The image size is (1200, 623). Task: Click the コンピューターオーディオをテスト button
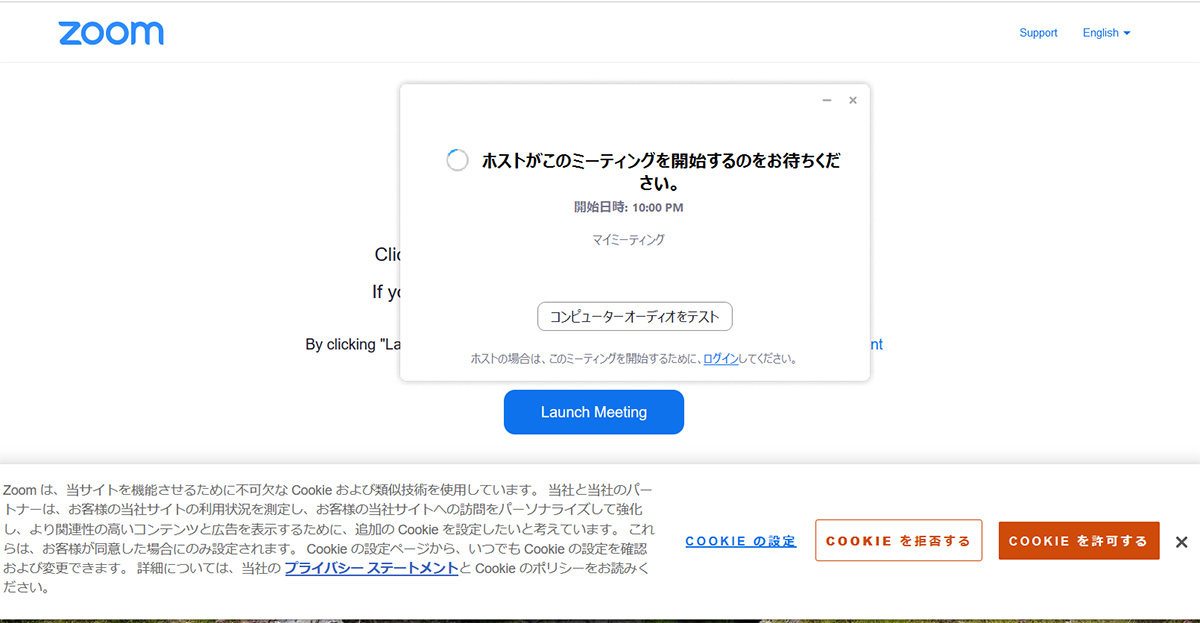(x=635, y=316)
